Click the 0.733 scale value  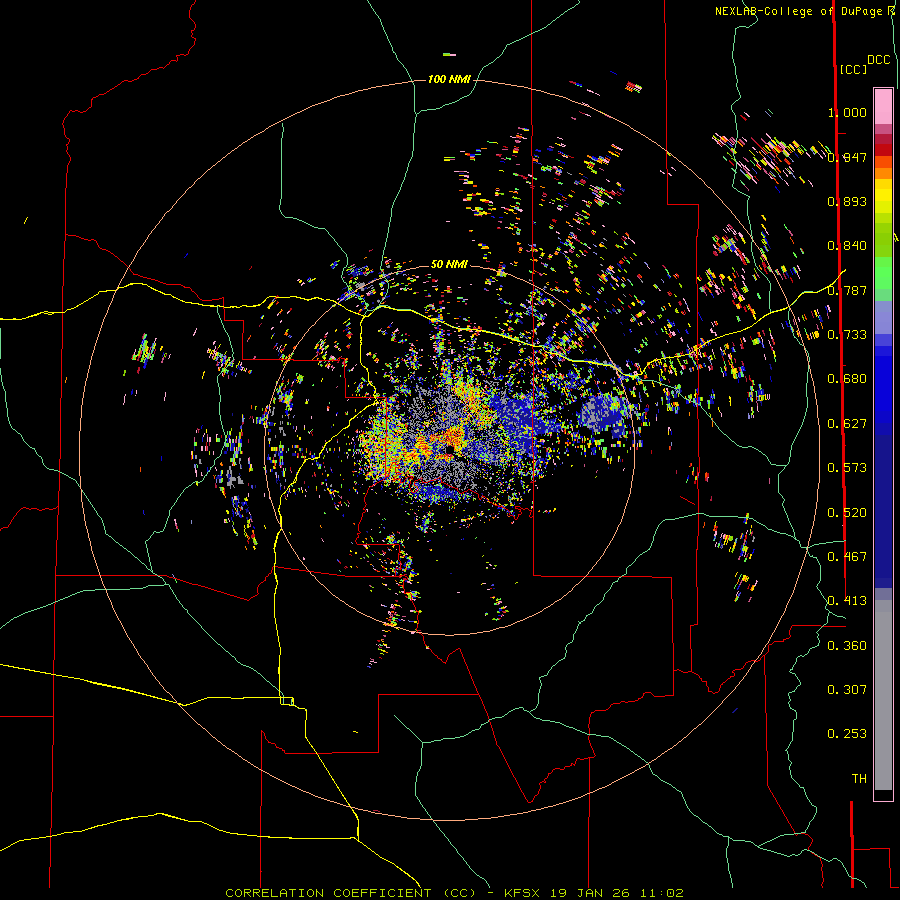click(847, 335)
